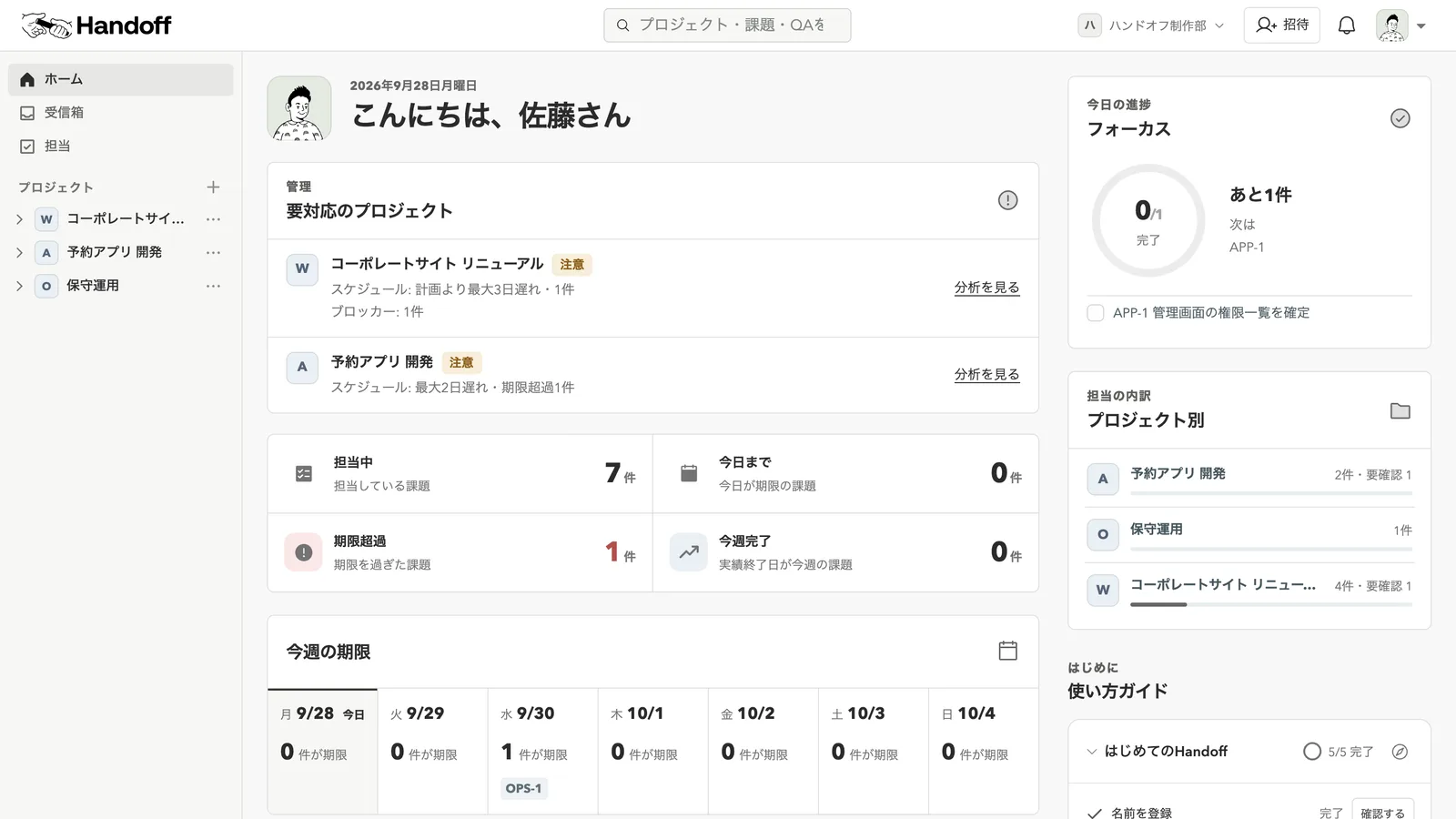1456x819 pixels.
Task: Click the check-circle icon in フォーカス card
Action: point(1400,118)
